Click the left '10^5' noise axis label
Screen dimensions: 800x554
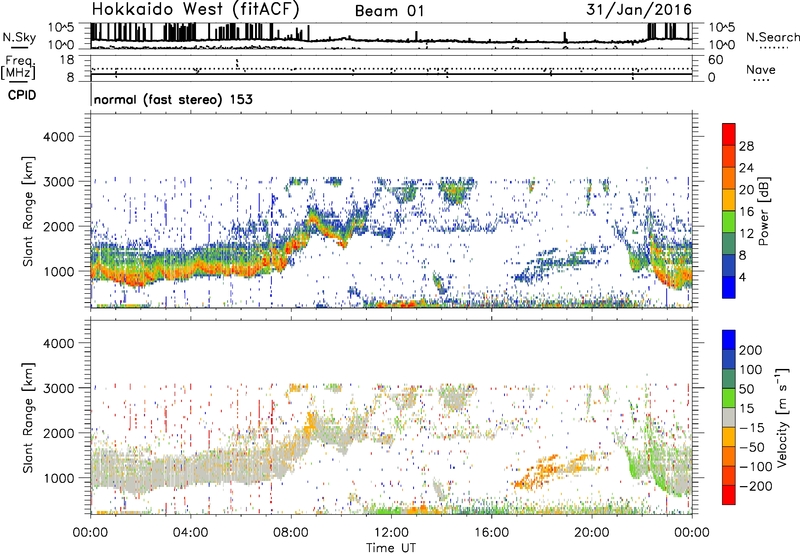tap(61, 27)
